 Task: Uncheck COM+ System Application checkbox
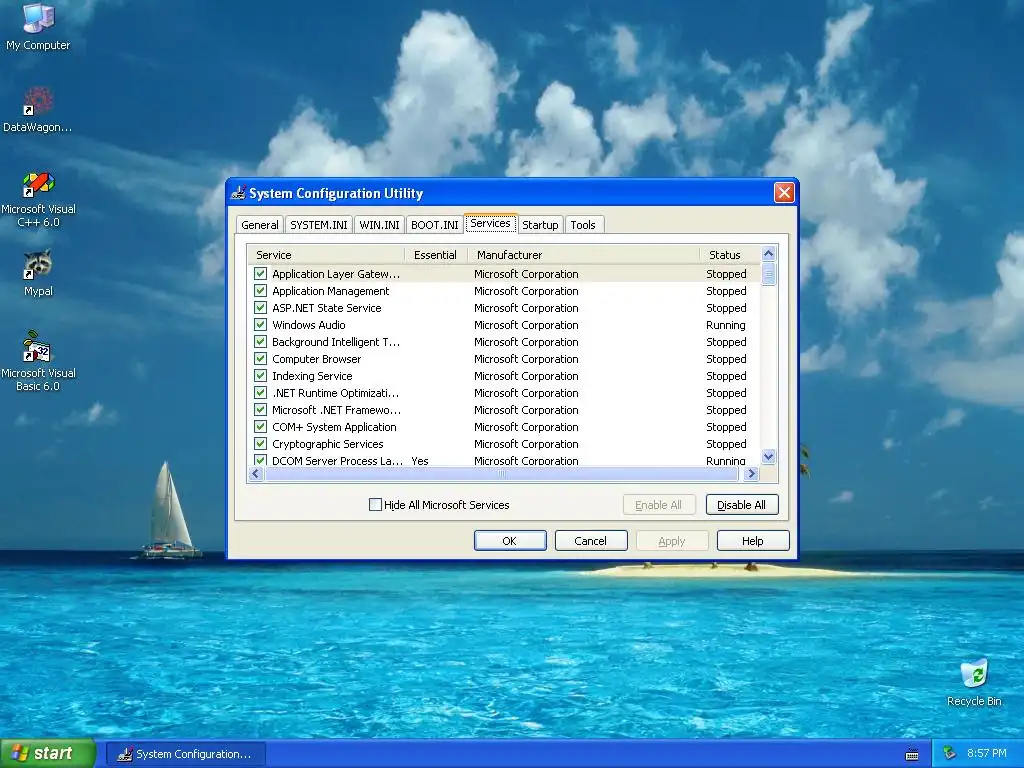point(261,426)
